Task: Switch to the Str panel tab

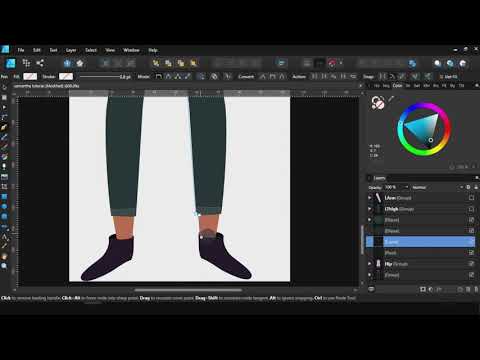Action: pyautogui.click(x=408, y=86)
